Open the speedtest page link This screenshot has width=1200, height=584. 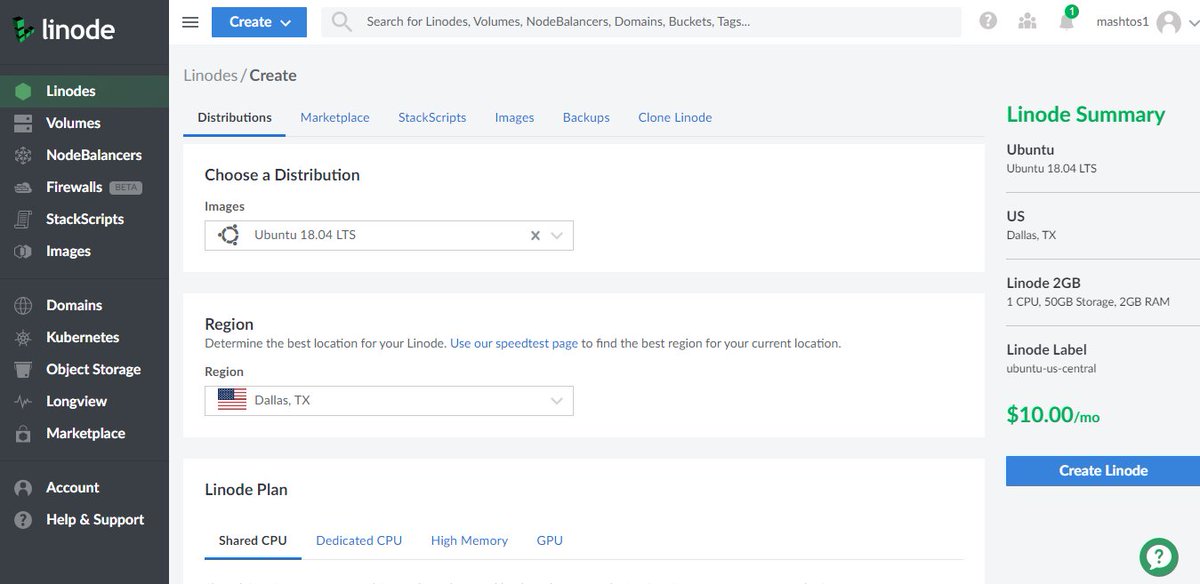pos(514,343)
